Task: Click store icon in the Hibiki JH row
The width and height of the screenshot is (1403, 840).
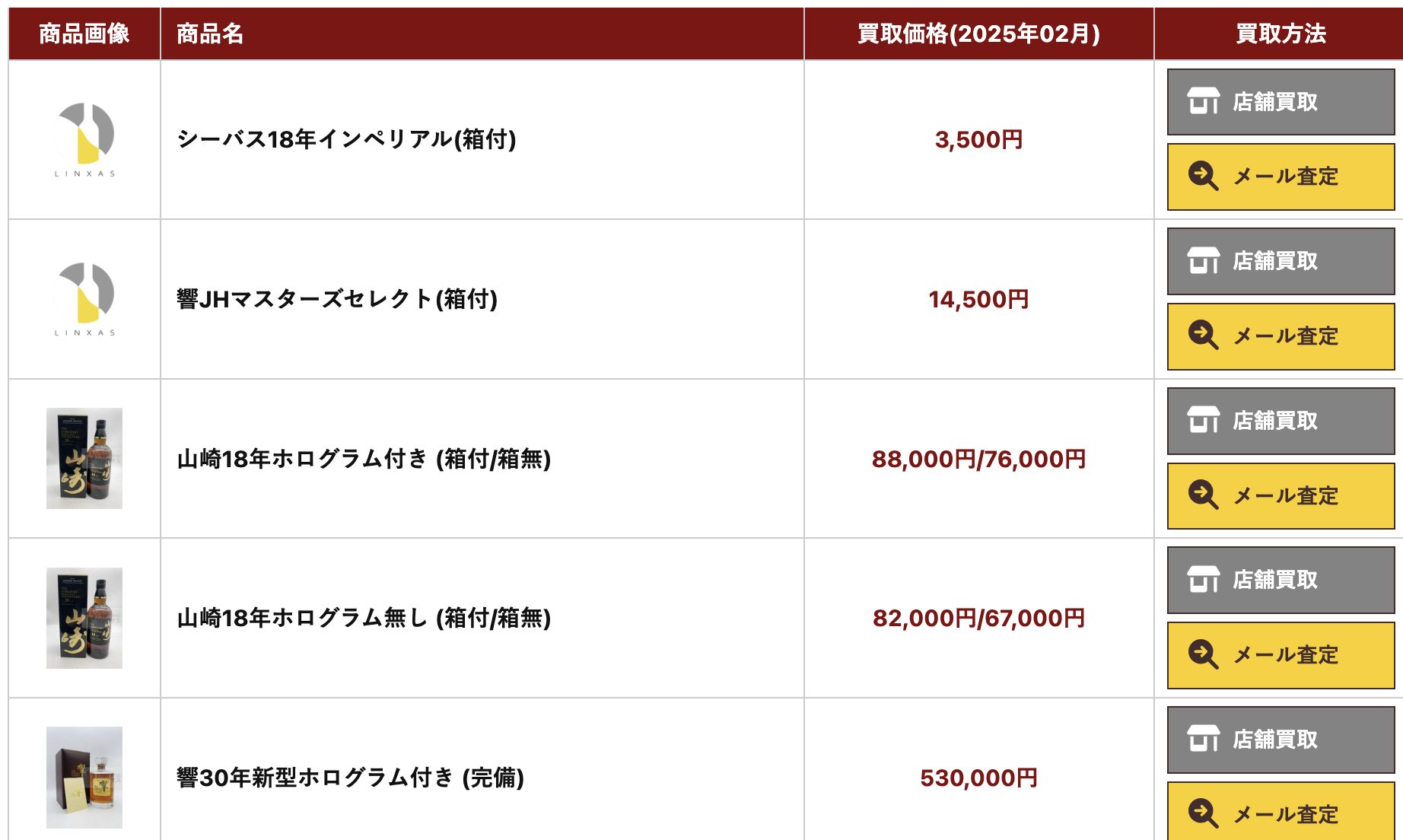Action: [x=1203, y=261]
